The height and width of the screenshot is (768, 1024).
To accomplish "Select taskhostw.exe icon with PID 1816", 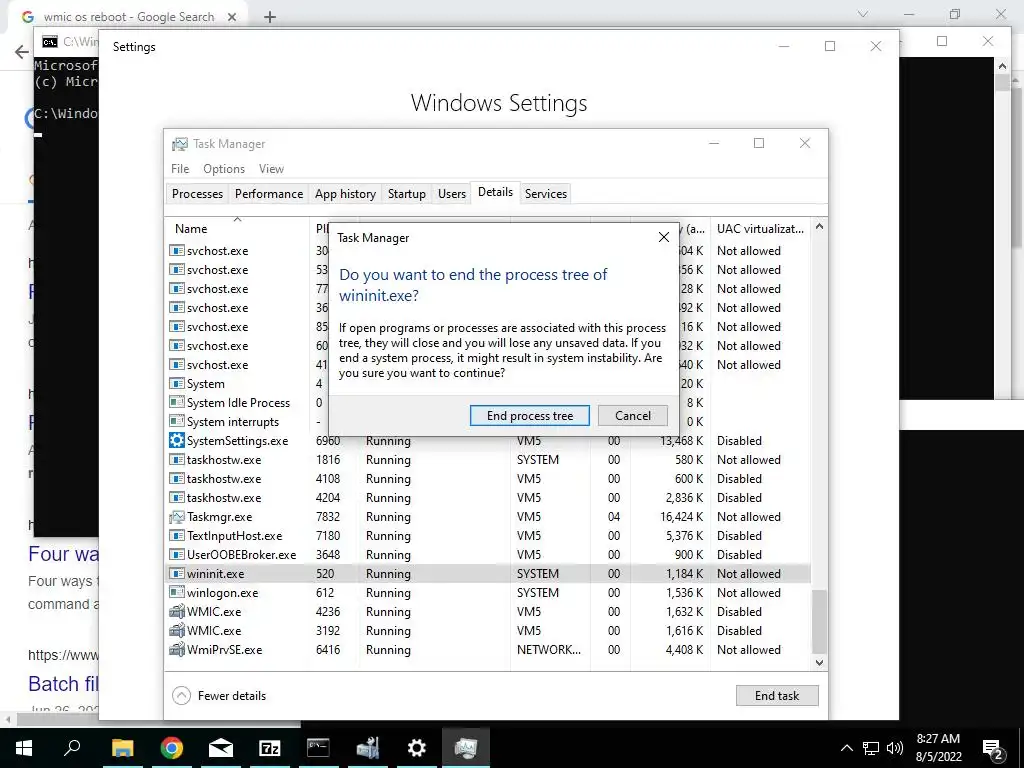I will pyautogui.click(x=176, y=460).
